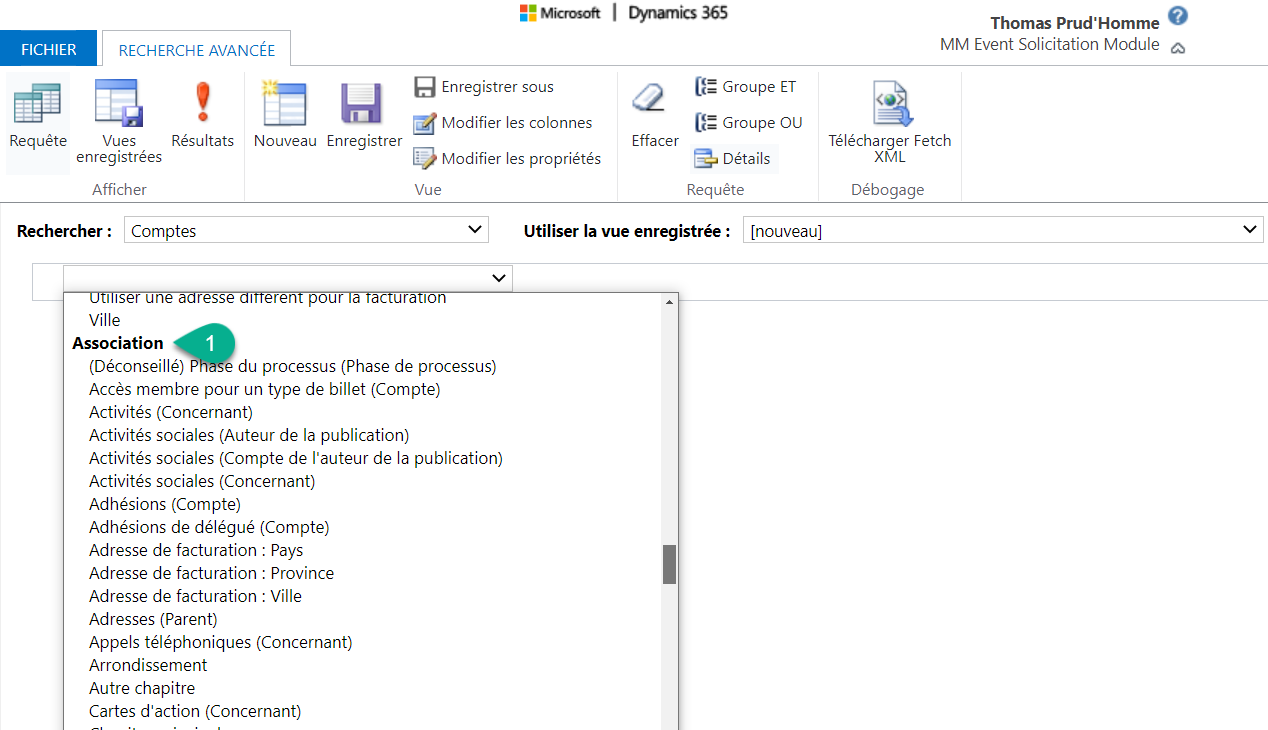Click Modifier les colonnes
Viewport: 1268px width, 730px height.
pyautogui.click(x=504, y=123)
